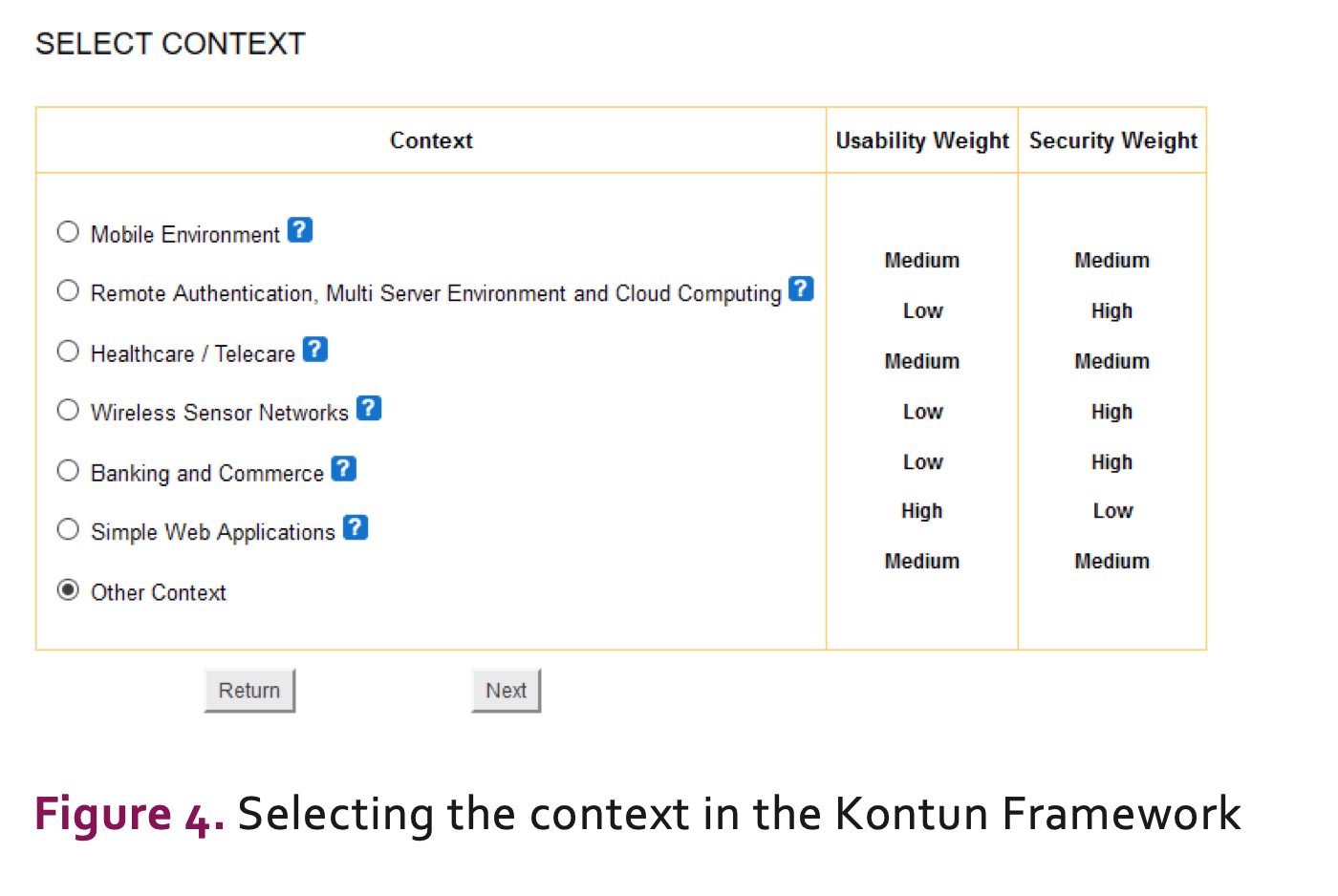Click the Banking and Commerce label text

point(207,473)
